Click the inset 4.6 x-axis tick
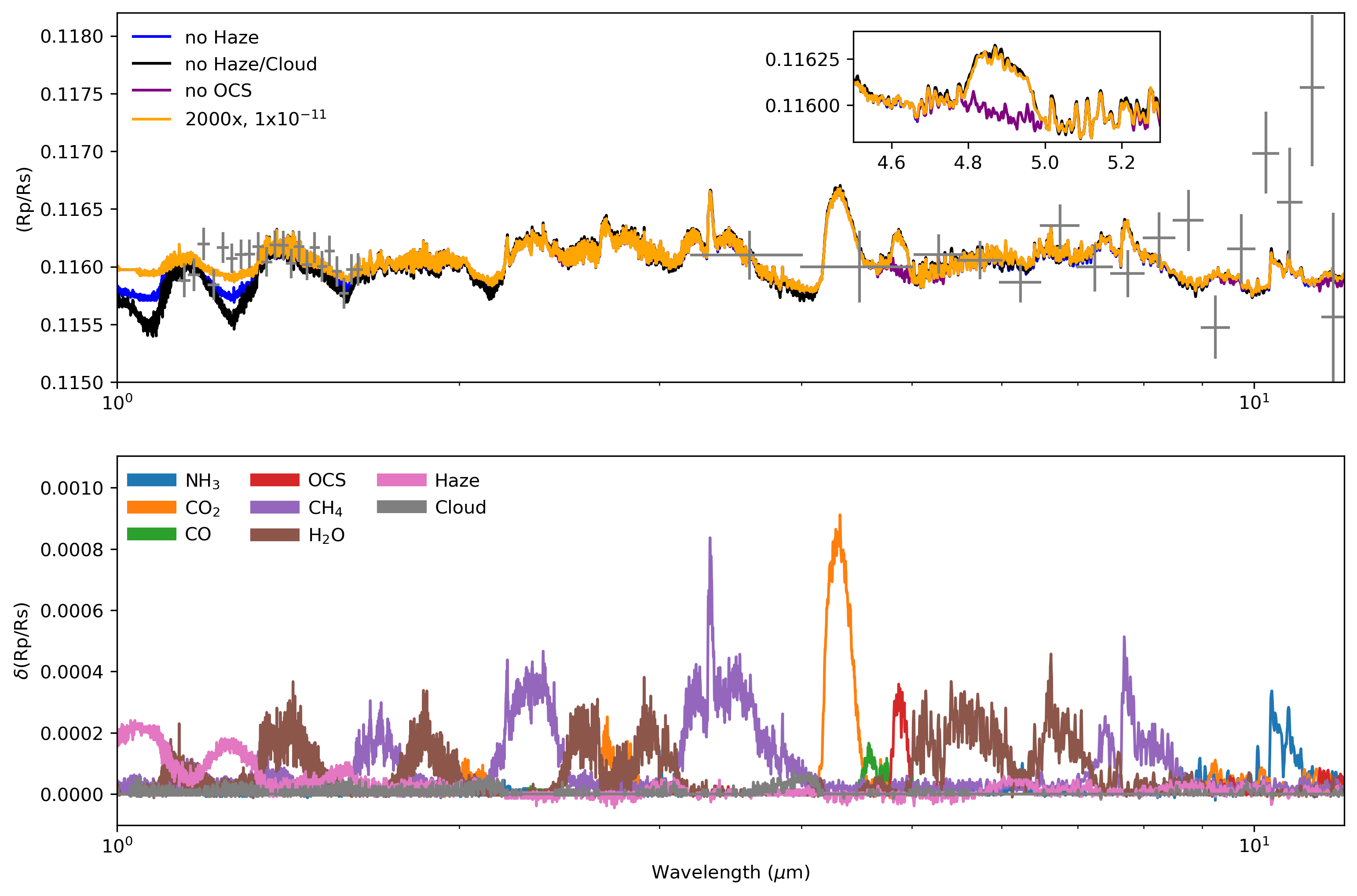1357x896 pixels. [x=891, y=163]
